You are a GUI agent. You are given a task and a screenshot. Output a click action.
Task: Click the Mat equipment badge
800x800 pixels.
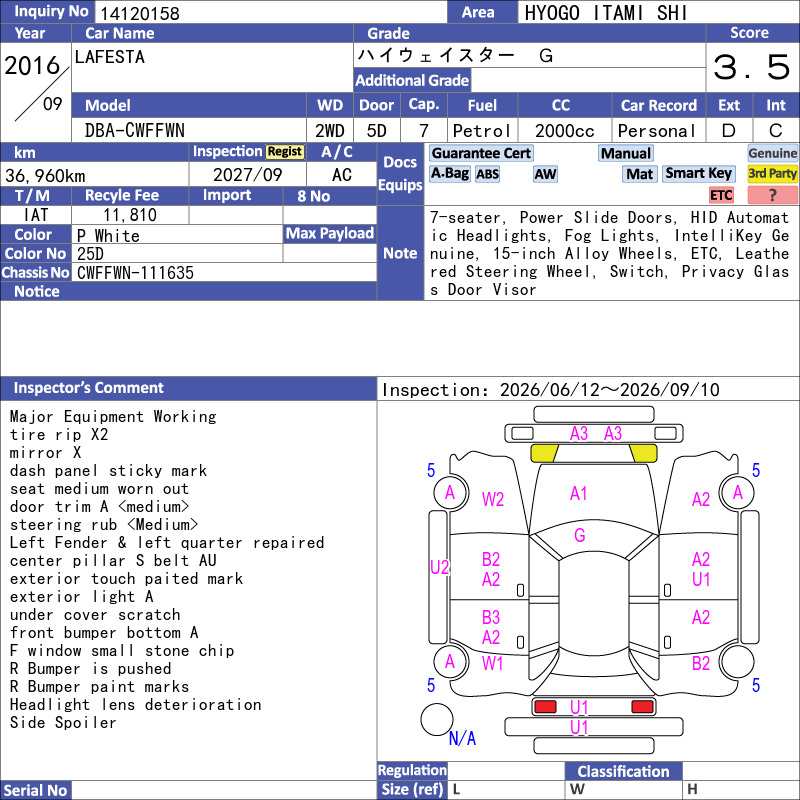point(639,174)
